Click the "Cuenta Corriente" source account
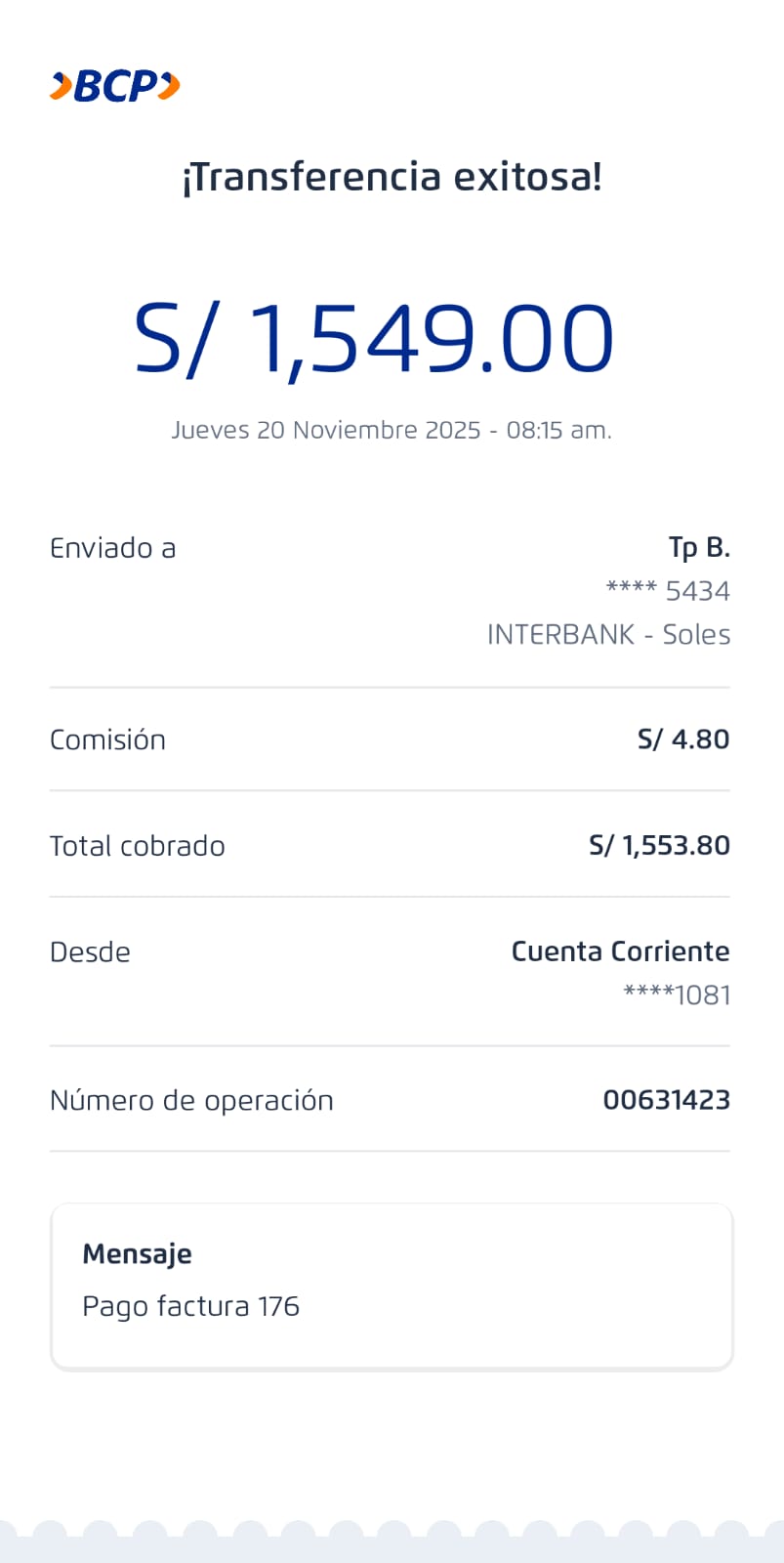This screenshot has height=1563, width=784. 620,951
